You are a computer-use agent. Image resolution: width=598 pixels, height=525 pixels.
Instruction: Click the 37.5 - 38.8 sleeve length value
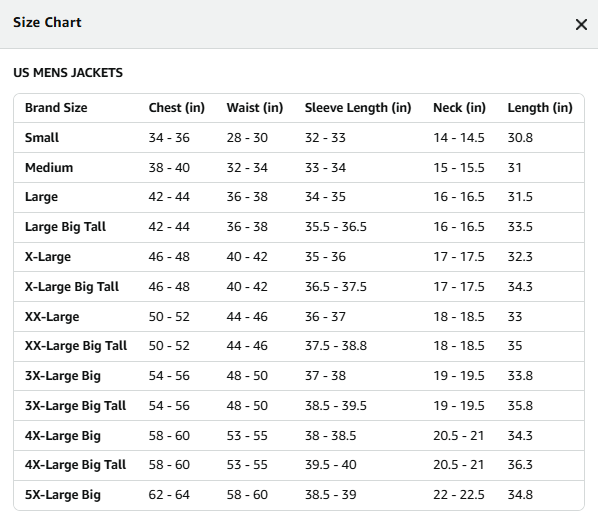tap(336, 346)
